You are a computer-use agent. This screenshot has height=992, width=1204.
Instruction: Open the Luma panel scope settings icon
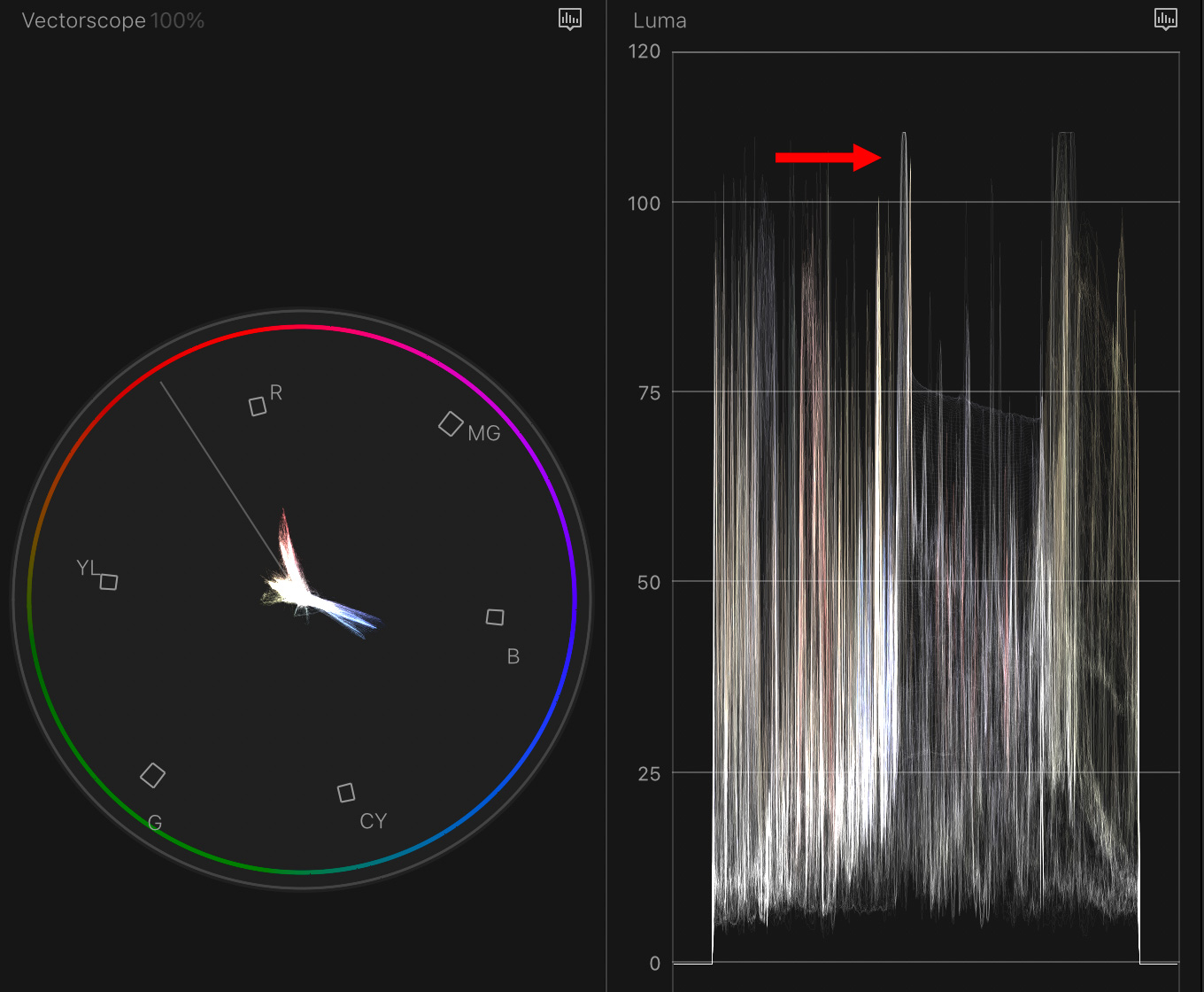[x=1166, y=19]
